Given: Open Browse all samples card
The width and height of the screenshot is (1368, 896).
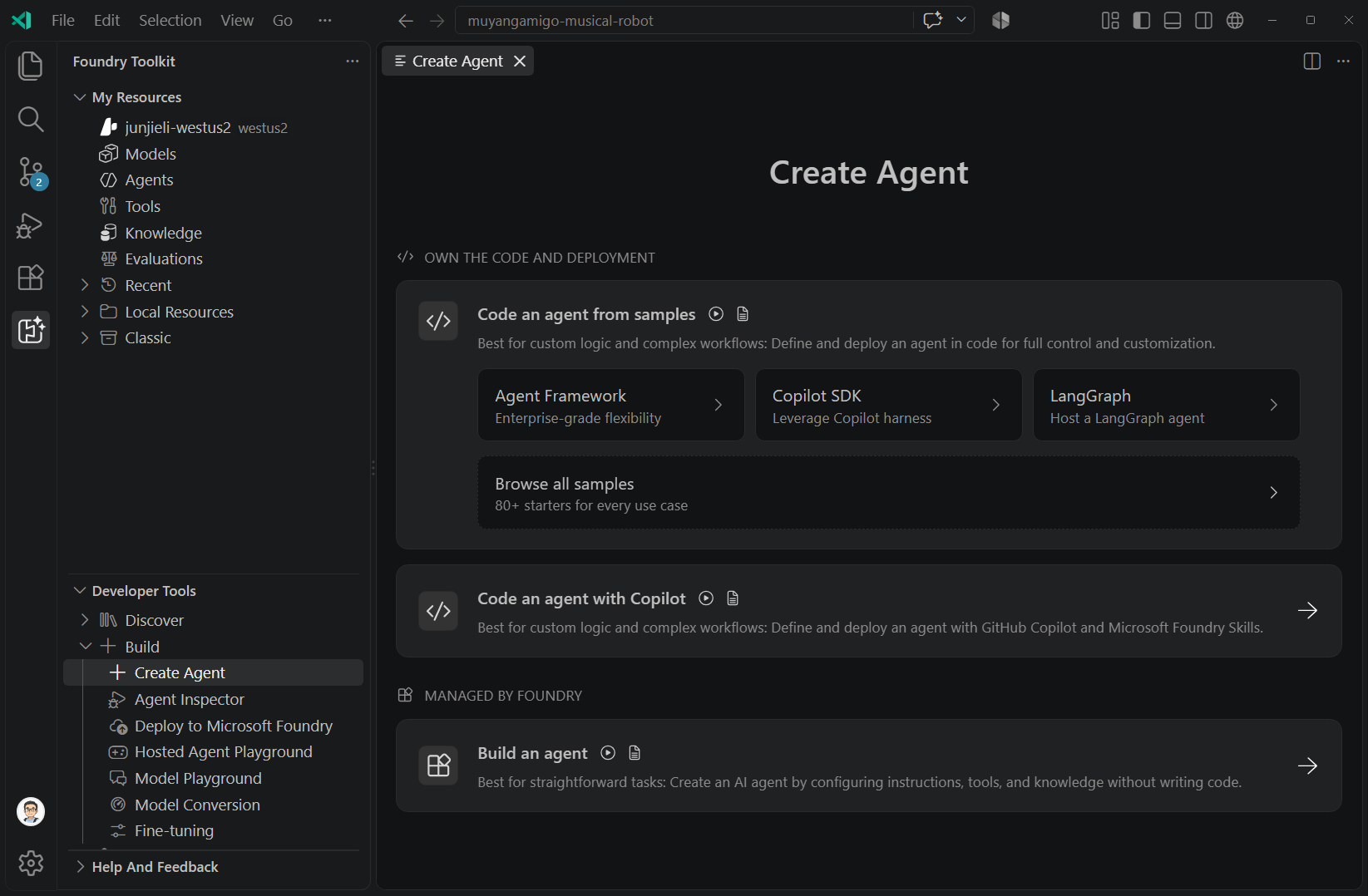Looking at the screenshot, I should pos(888,493).
